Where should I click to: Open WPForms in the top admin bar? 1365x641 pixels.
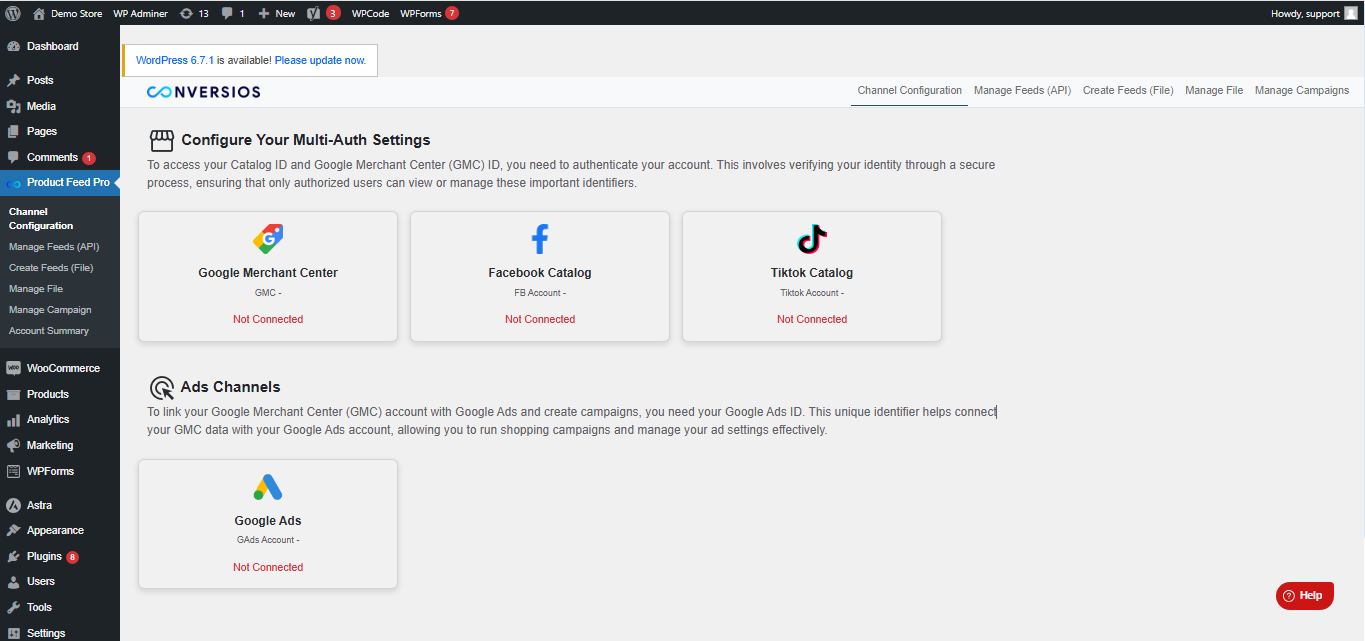[429, 13]
